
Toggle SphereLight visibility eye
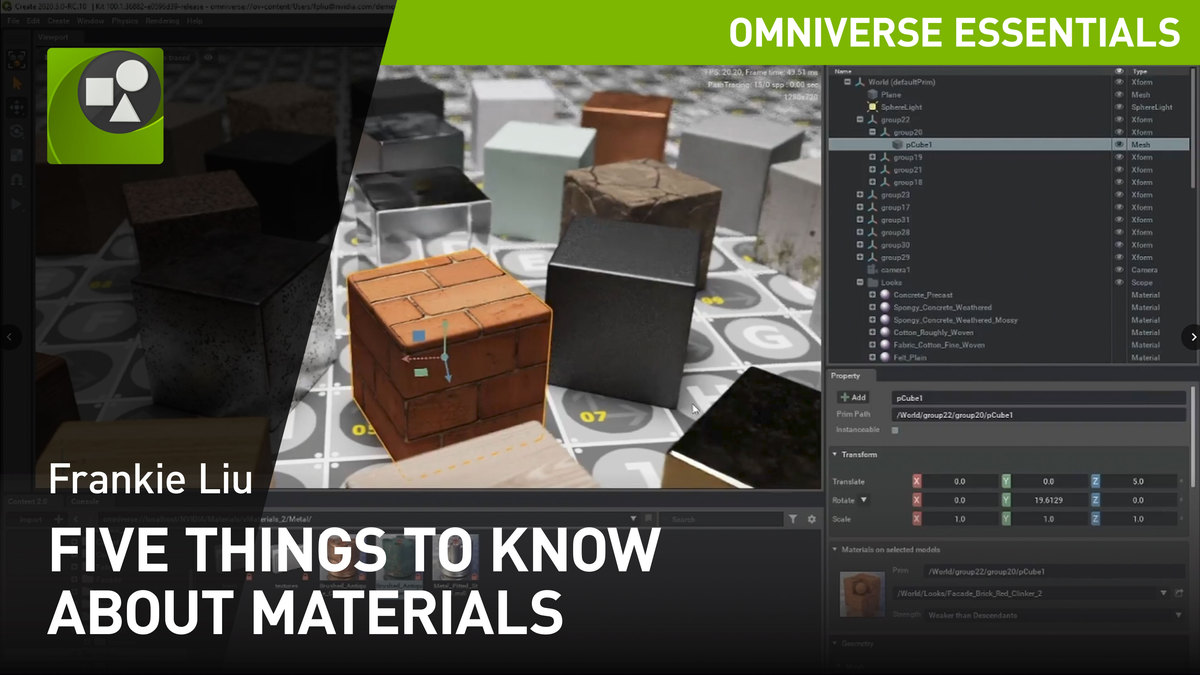[1119, 107]
